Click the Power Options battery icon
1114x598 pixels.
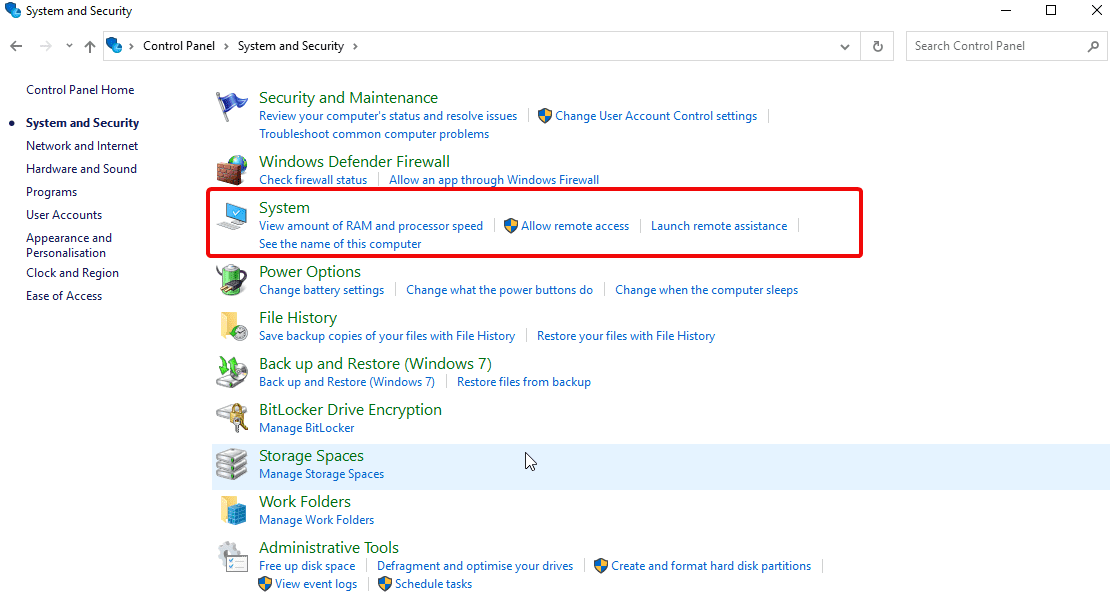coord(231,279)
